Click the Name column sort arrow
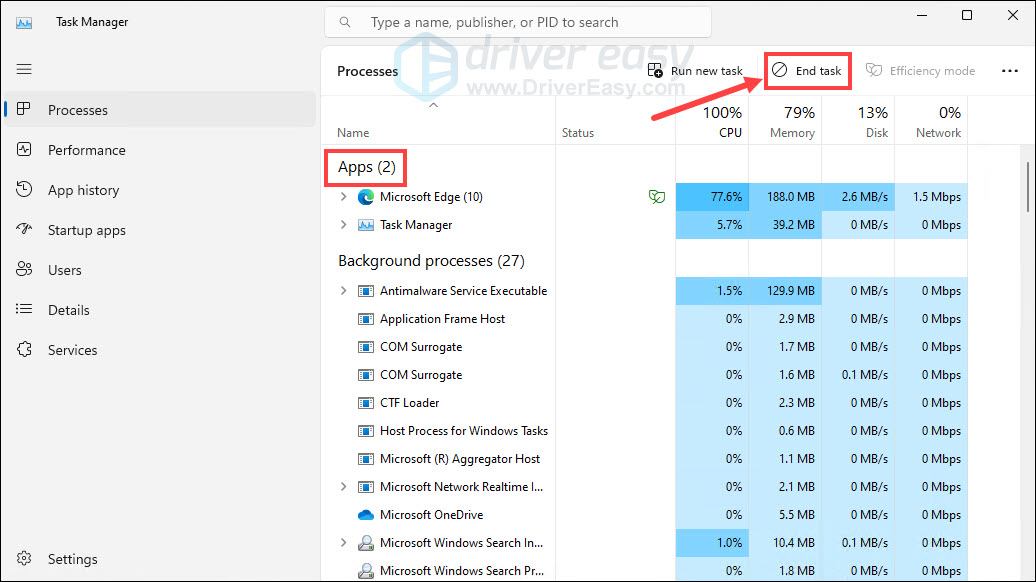This screenshot has width=1036, height=582. 433,104
